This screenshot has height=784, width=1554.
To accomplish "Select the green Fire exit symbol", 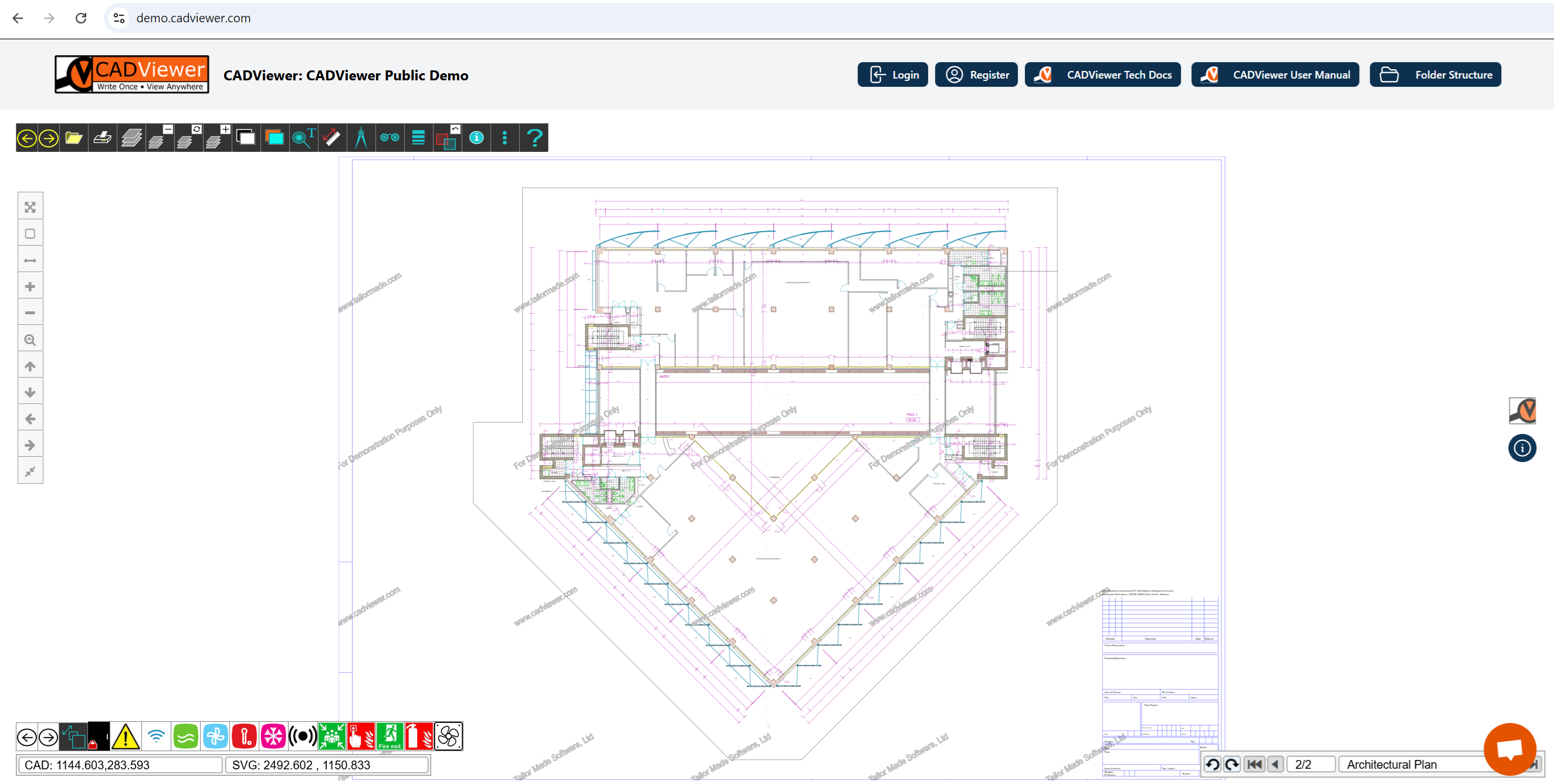I will [x=390, y=737].
